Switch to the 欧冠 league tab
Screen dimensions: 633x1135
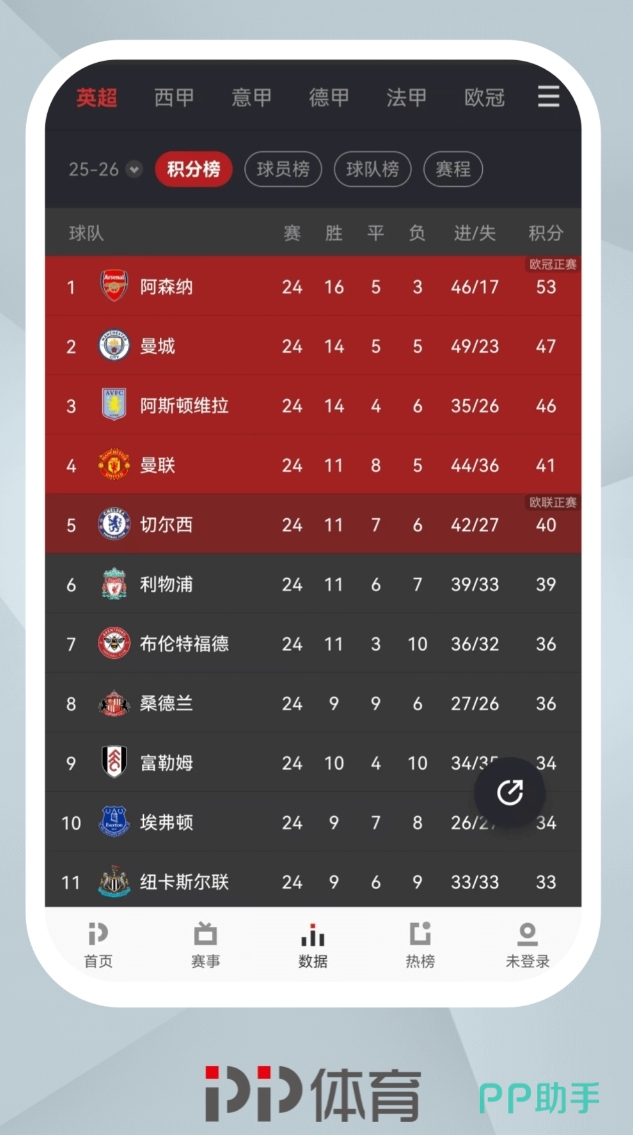coord(484,98)
